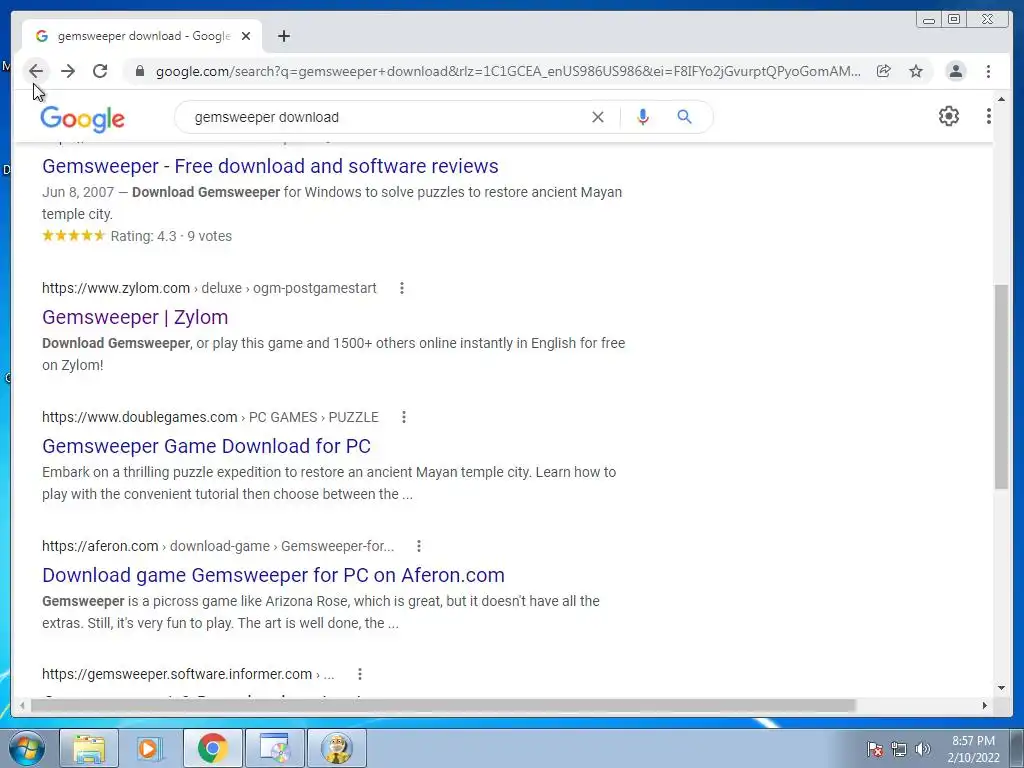This screenshot has height=768, width=1024.
Task: Edit the gemsweeper download search field
Action: point(385,117)
